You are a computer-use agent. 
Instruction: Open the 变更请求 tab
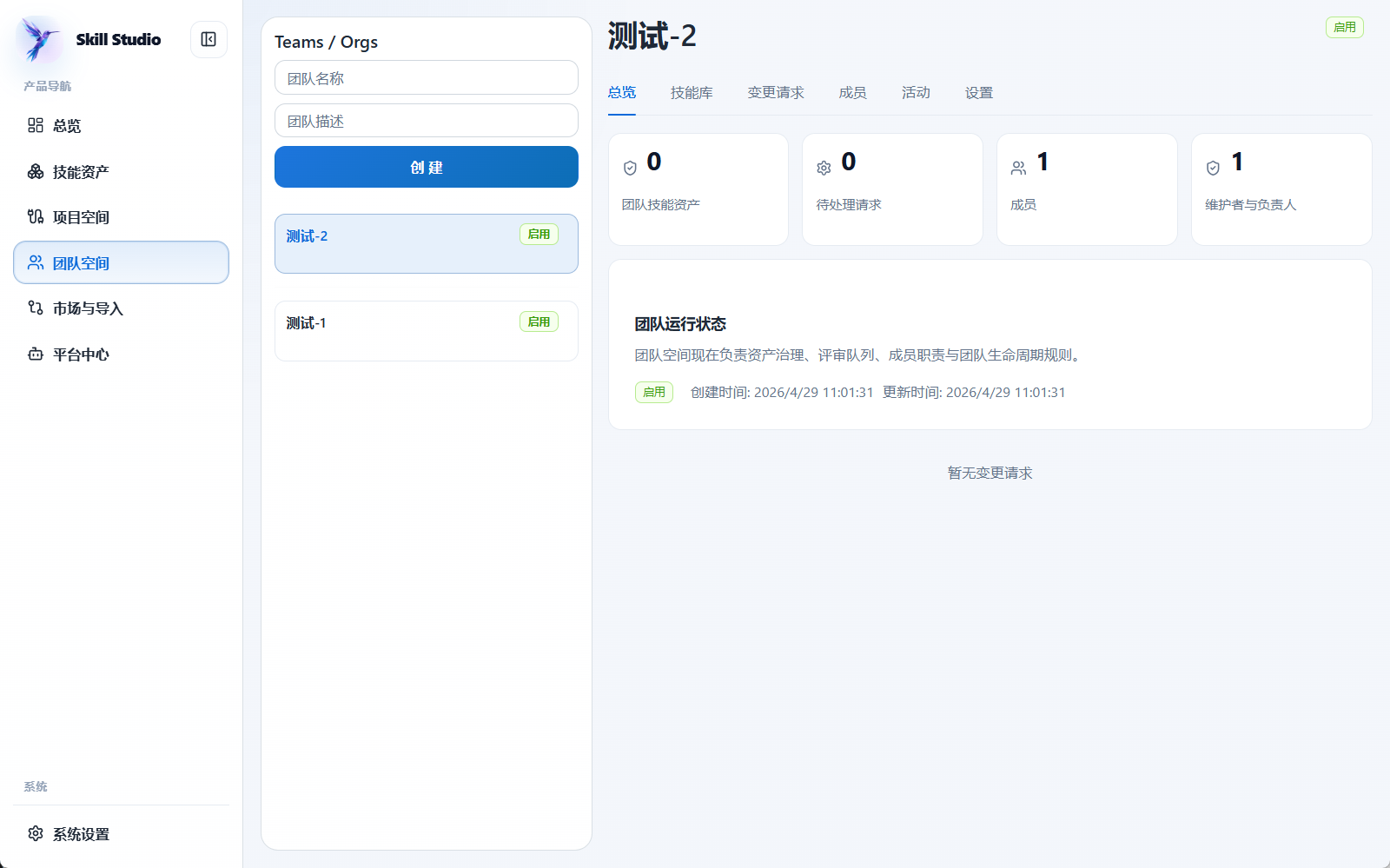[x=776, y=93]
